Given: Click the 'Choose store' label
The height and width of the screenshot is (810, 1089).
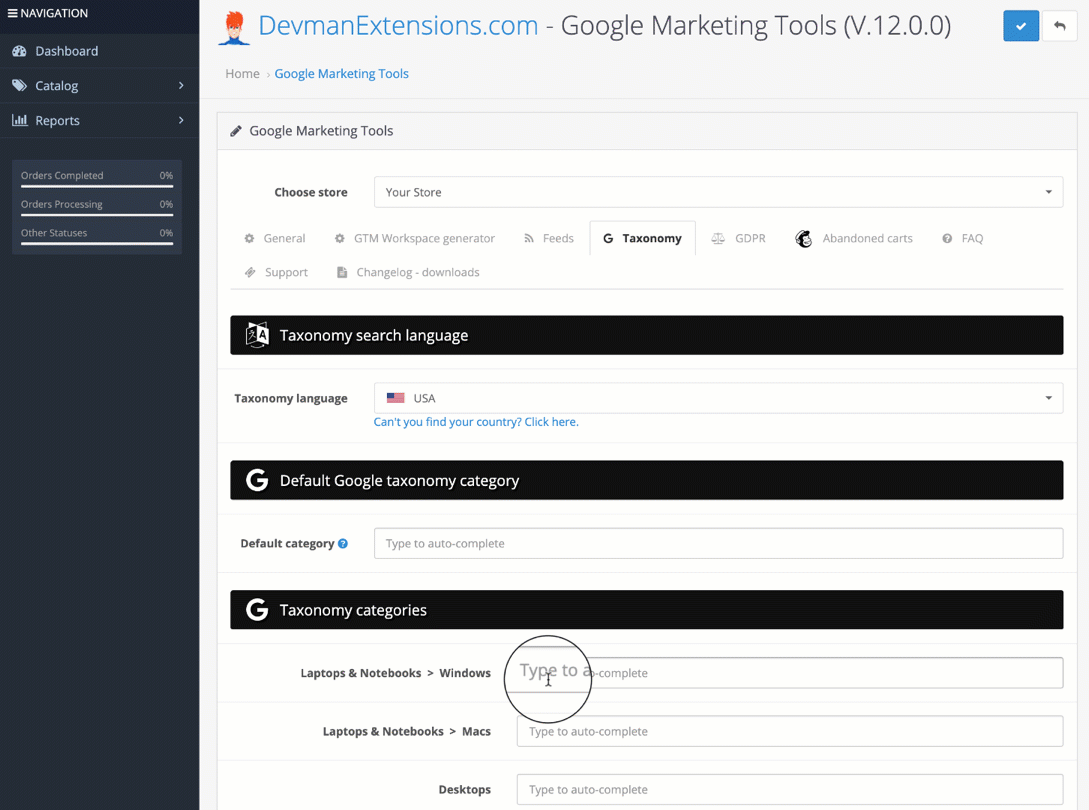Looking at the screenshot, I should [311, 192].
